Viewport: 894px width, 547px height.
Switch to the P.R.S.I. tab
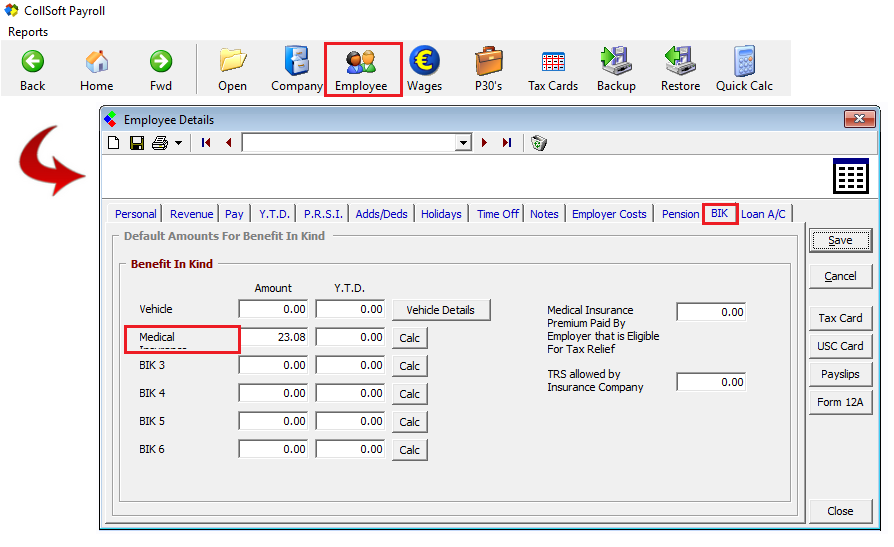click(323, 214)
